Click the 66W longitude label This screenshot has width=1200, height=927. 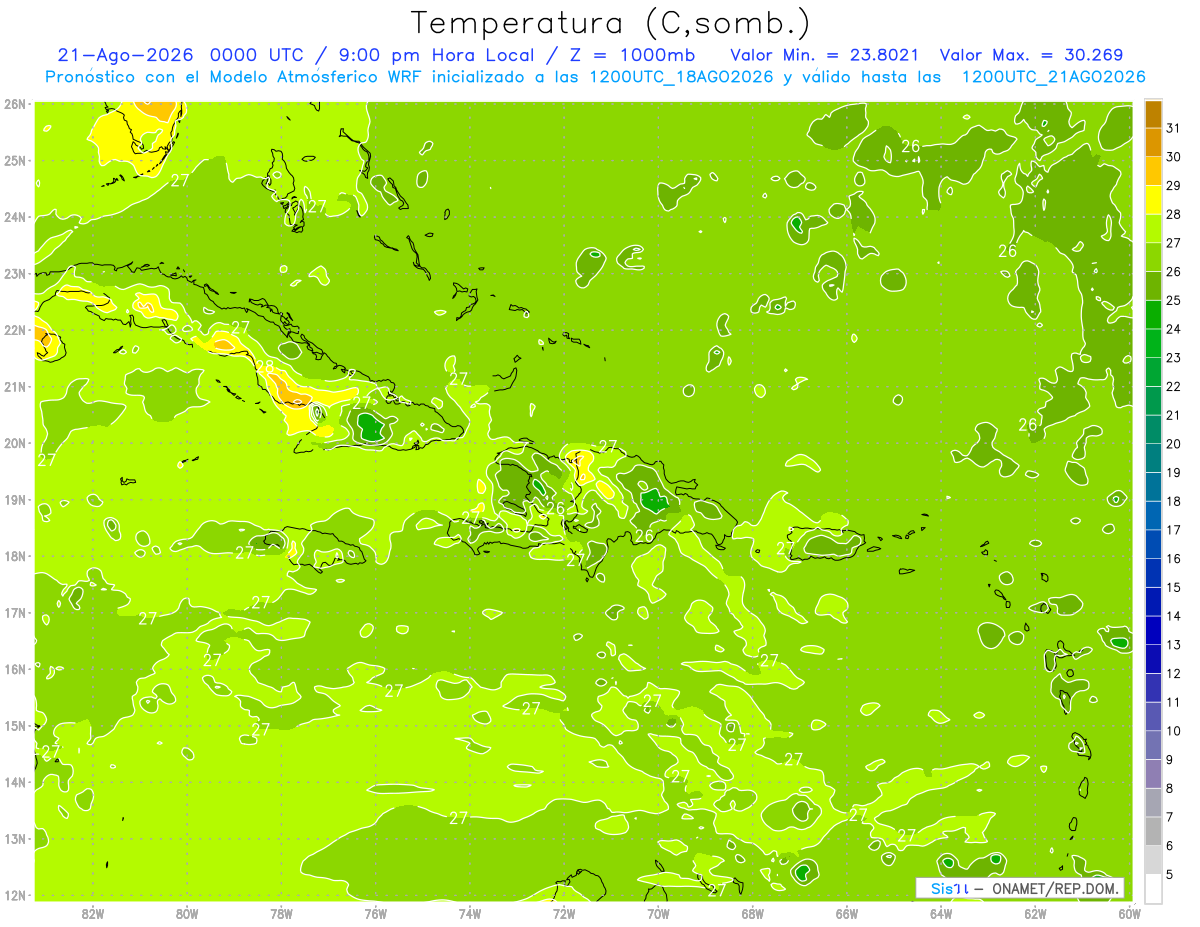pos(847,913)
